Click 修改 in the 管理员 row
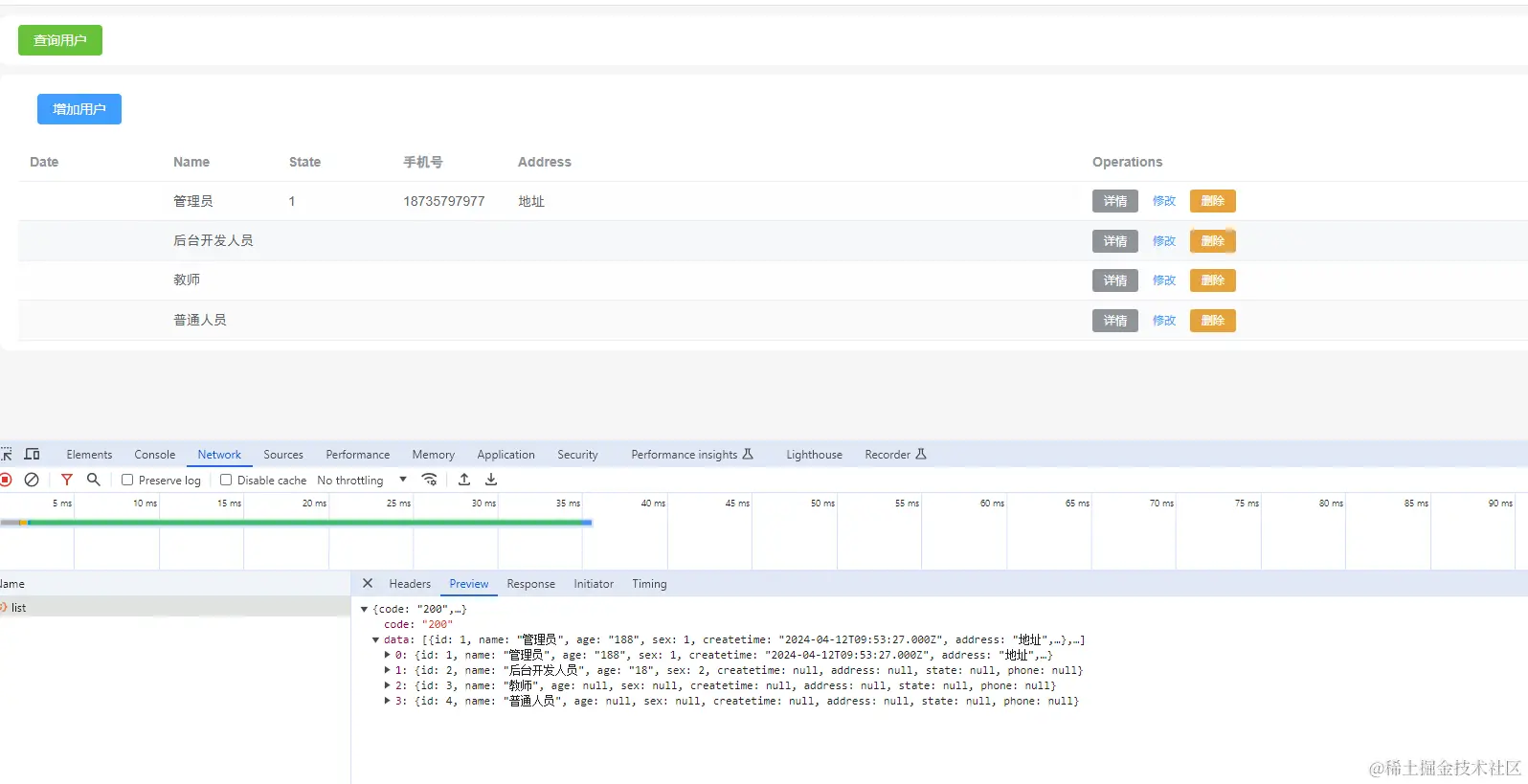1528x784 pixels. click(x=1164, y=201)
